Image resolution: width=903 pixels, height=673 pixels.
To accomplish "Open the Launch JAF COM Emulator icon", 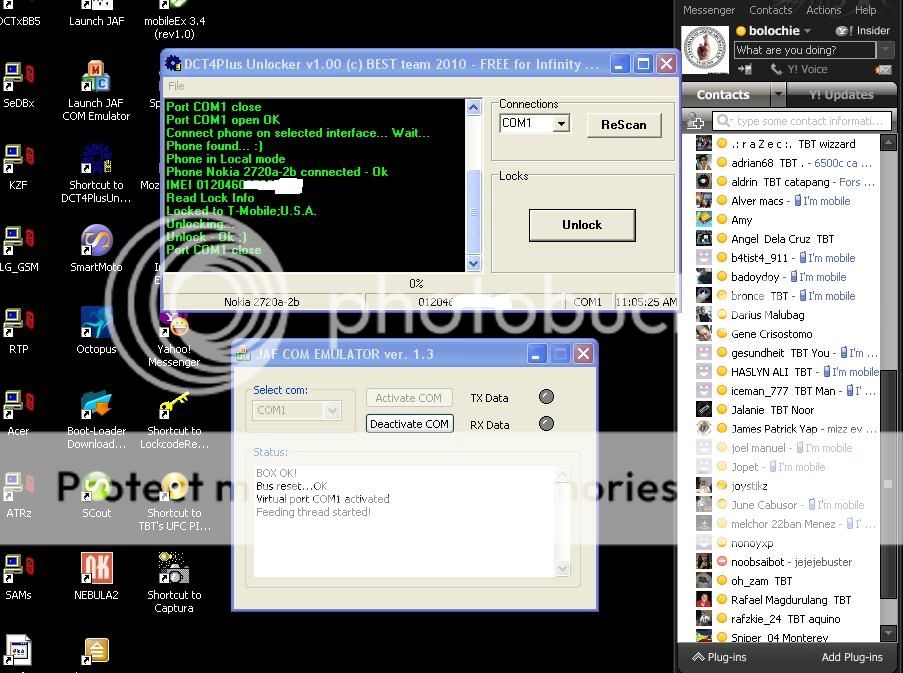I will (96, 79).
